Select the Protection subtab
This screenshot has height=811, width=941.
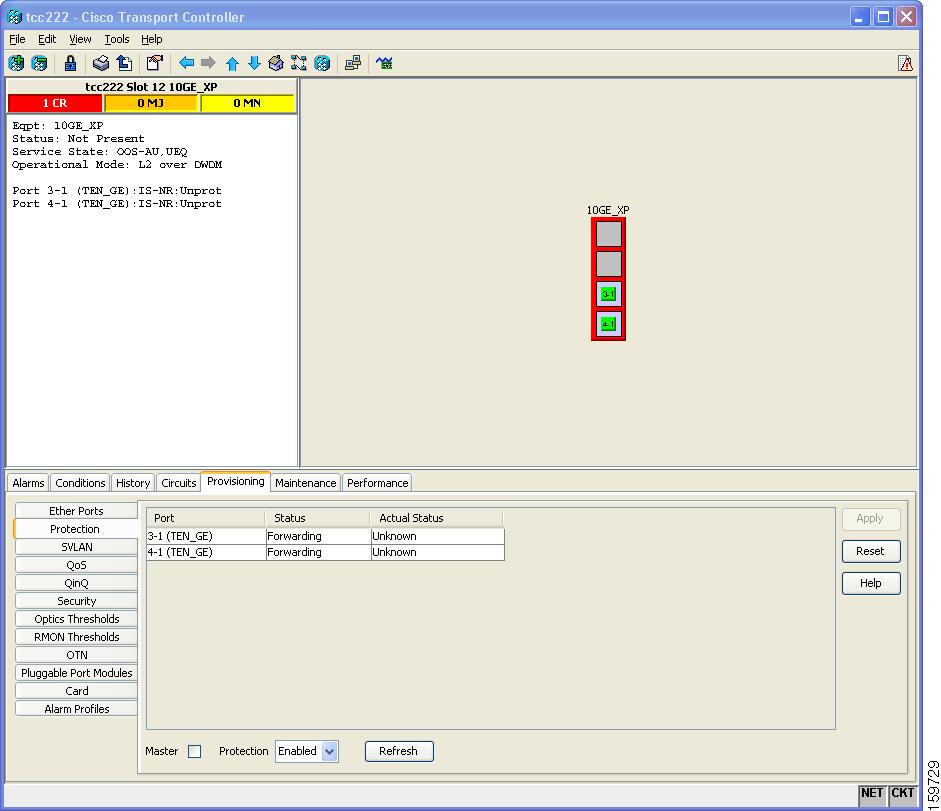pyautogui.click(x=75, y=529)
